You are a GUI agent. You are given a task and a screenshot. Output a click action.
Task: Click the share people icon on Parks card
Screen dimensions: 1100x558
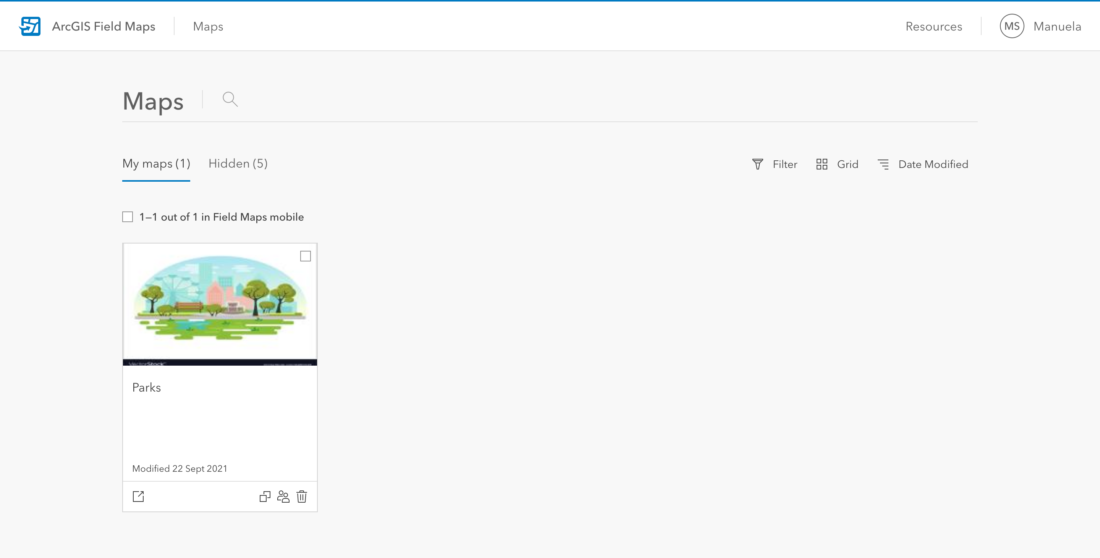283,496
